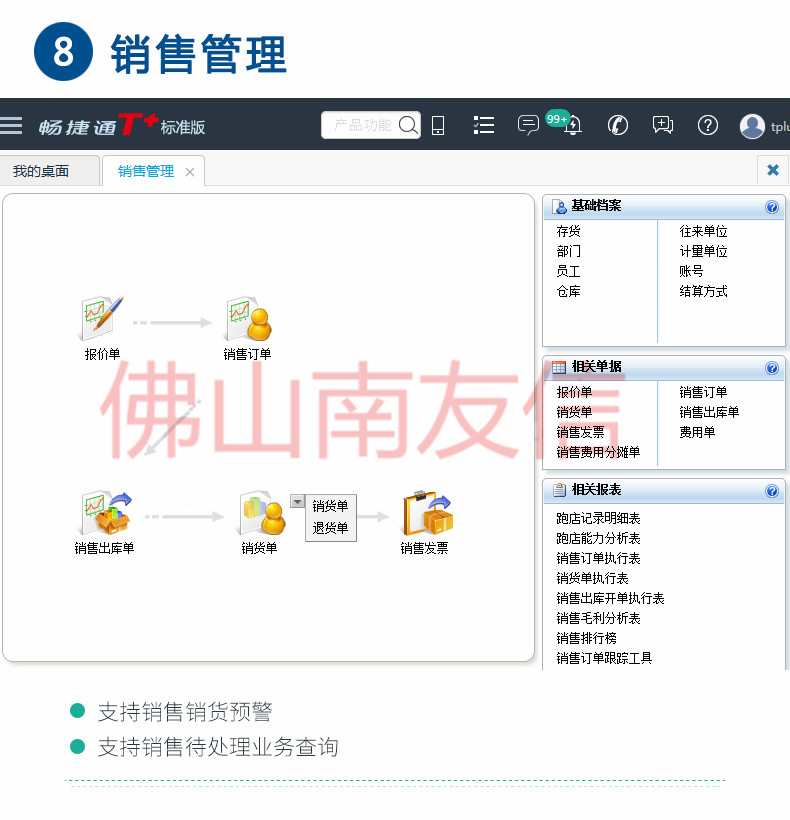Click the telephone support icon

coord(618,126)
